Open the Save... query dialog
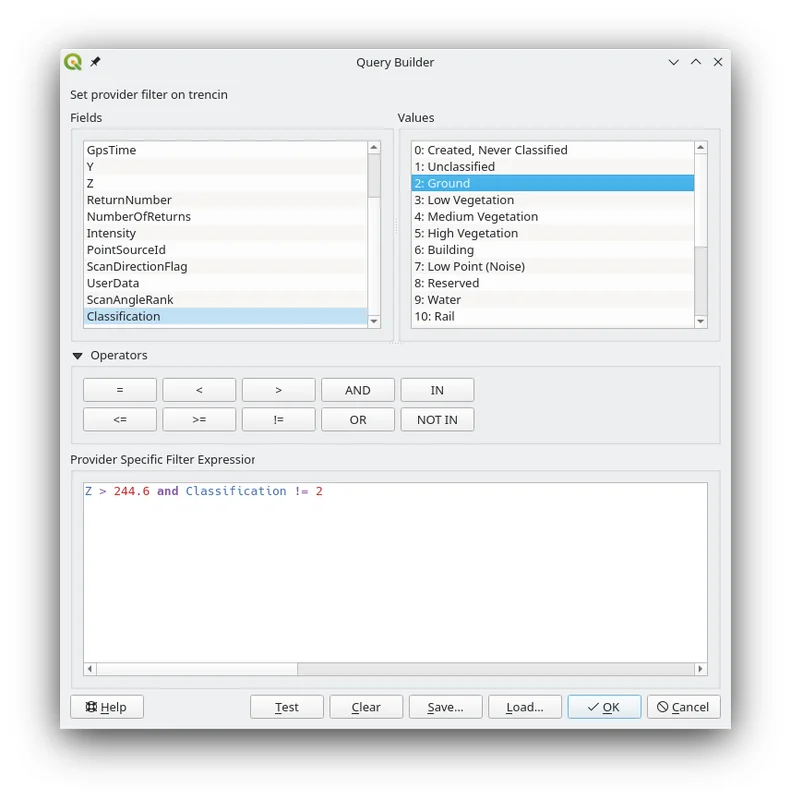Image resolution: width=791 pixels, height=800 pixels. click(x=445, y=707)
